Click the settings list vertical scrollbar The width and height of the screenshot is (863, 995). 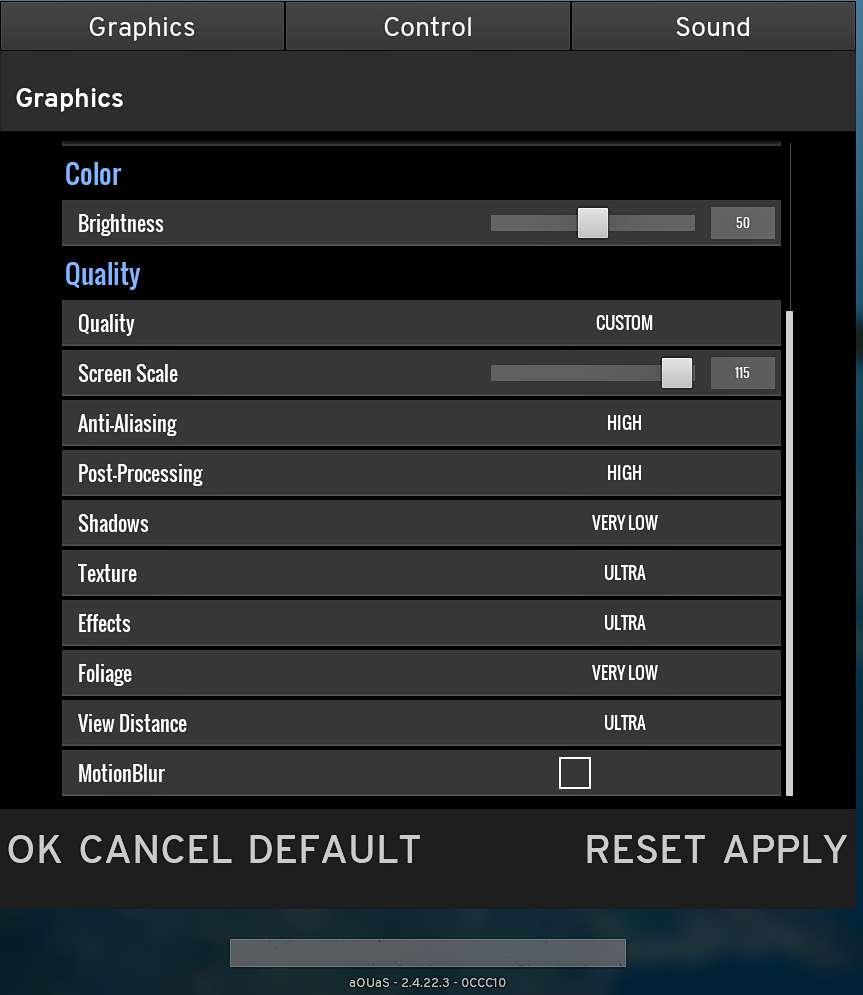click(789, 552)
